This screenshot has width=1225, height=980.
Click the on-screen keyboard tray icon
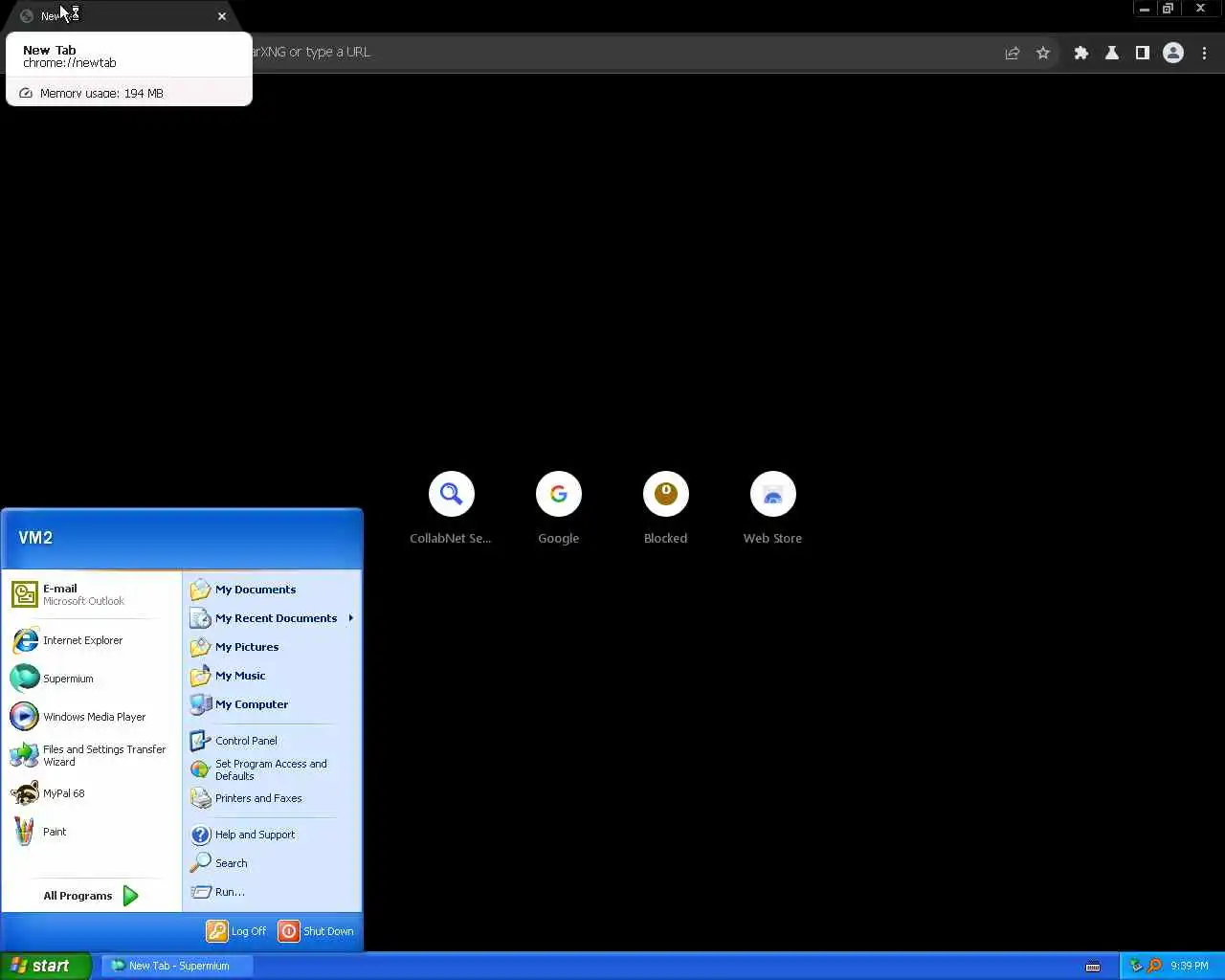(x=1093, y=967)
